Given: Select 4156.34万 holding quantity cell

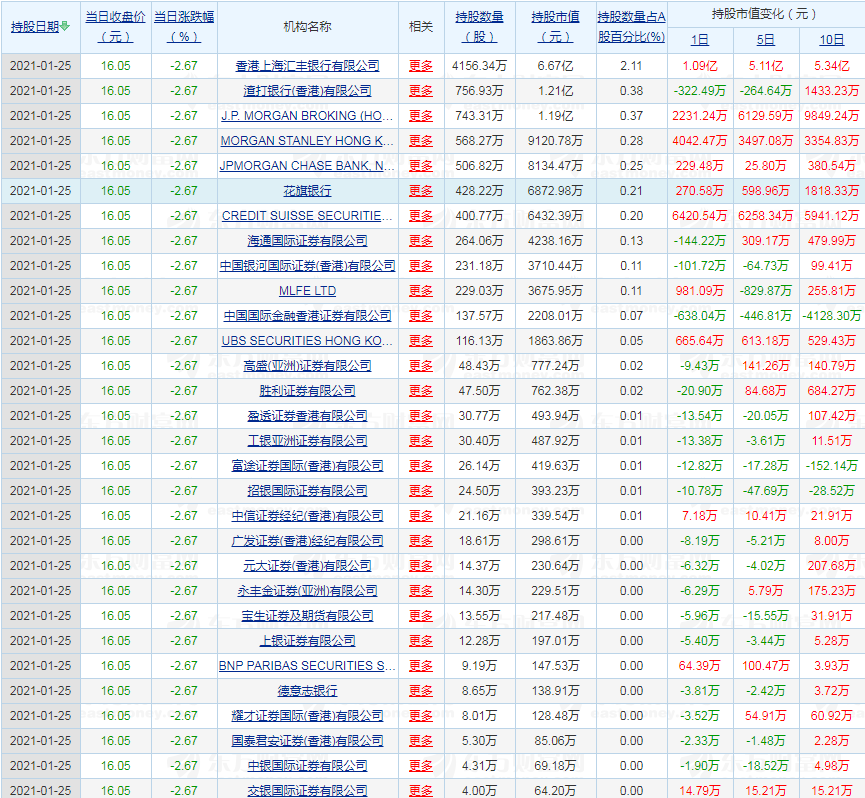Looking at the screenshot, I should [479, 66].
